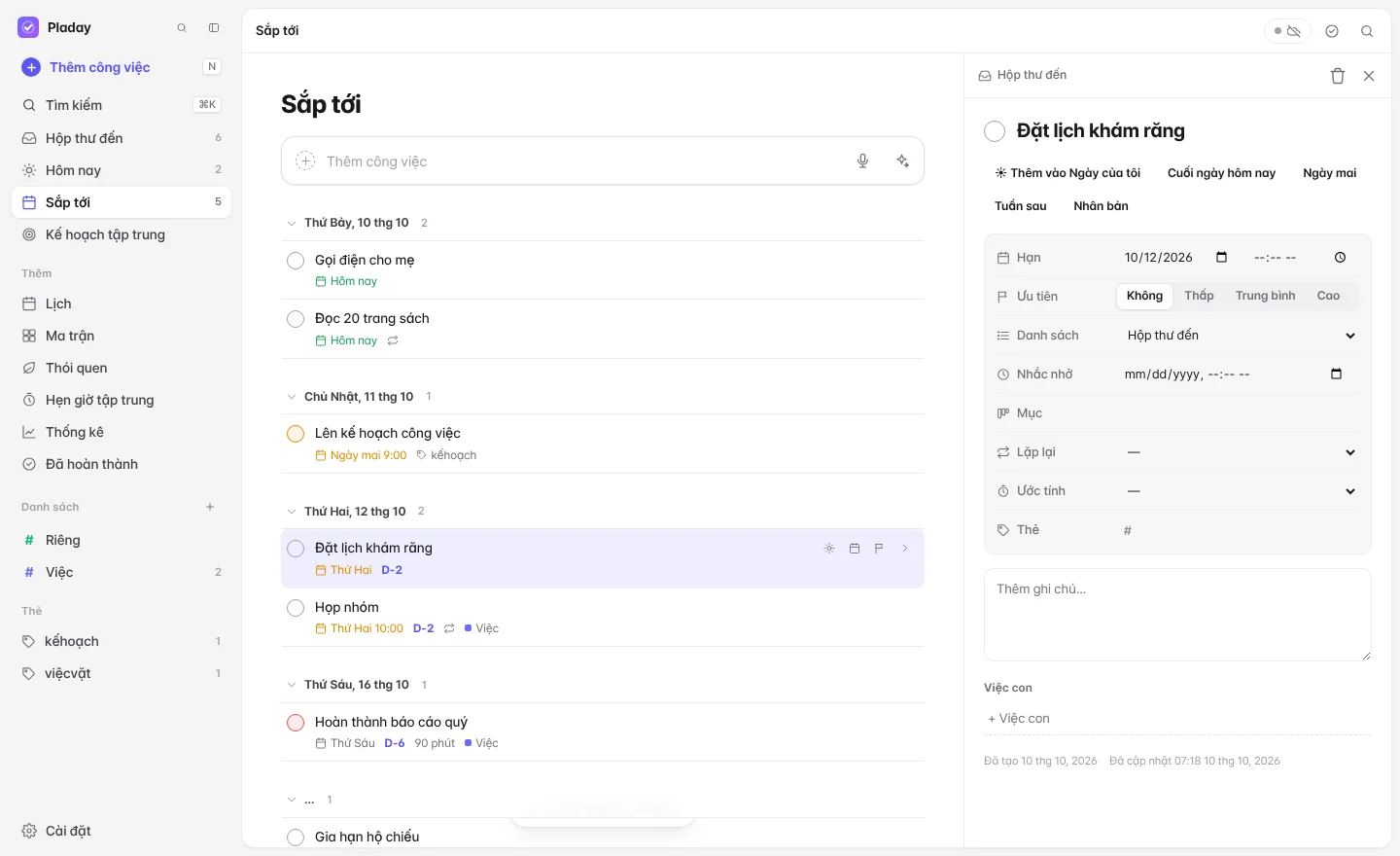Screen dimensions: 1400x856
Task: Set priority to Trung bình
Action: tap(1266, 296)
